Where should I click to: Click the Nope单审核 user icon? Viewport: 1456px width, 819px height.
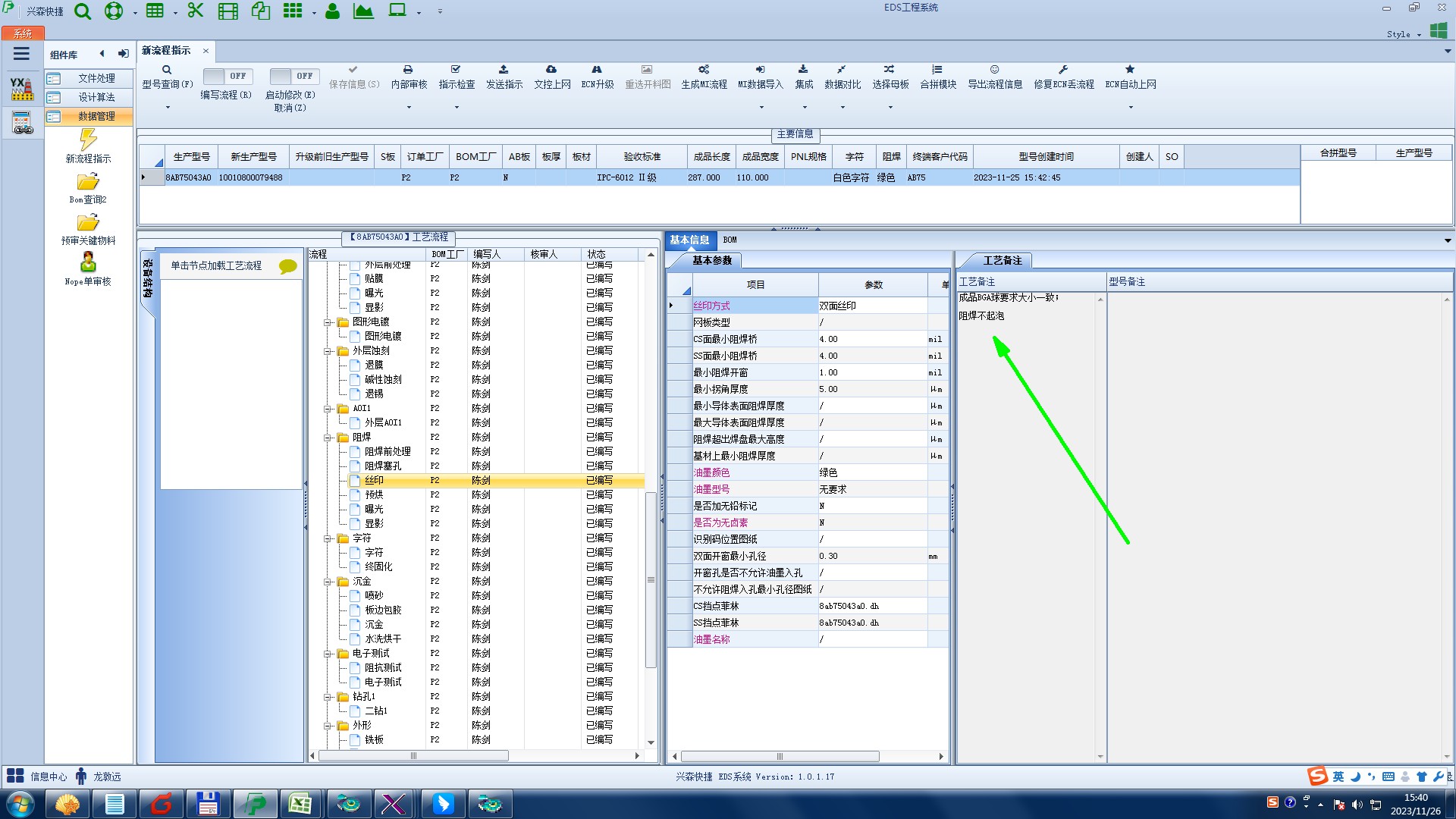coord(88,262)
